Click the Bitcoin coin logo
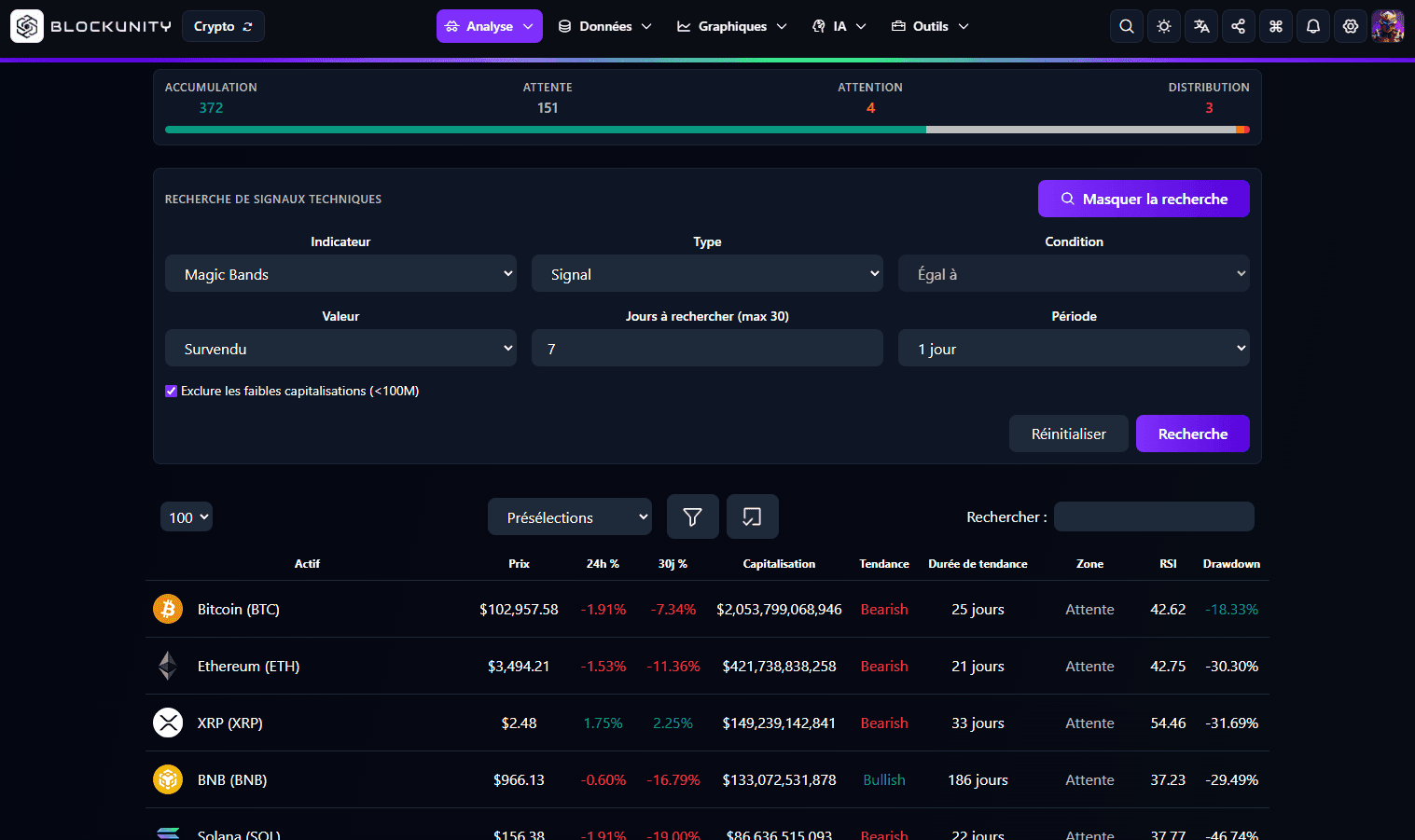Screen dimensions: 1415x840 pos(168,609)
